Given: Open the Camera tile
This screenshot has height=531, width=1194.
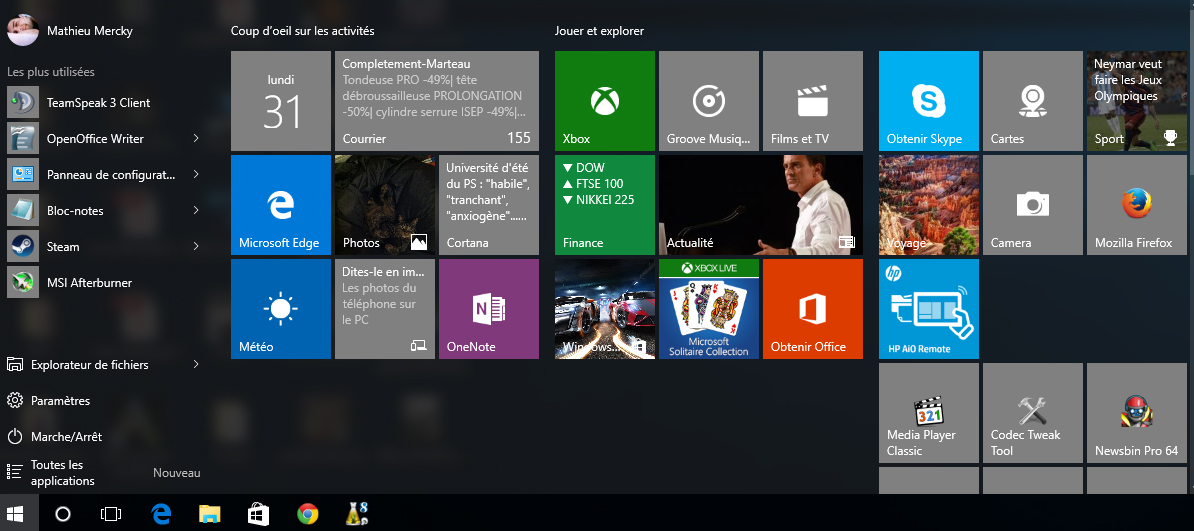Looking at the screenshot, I should point(1033,205).
